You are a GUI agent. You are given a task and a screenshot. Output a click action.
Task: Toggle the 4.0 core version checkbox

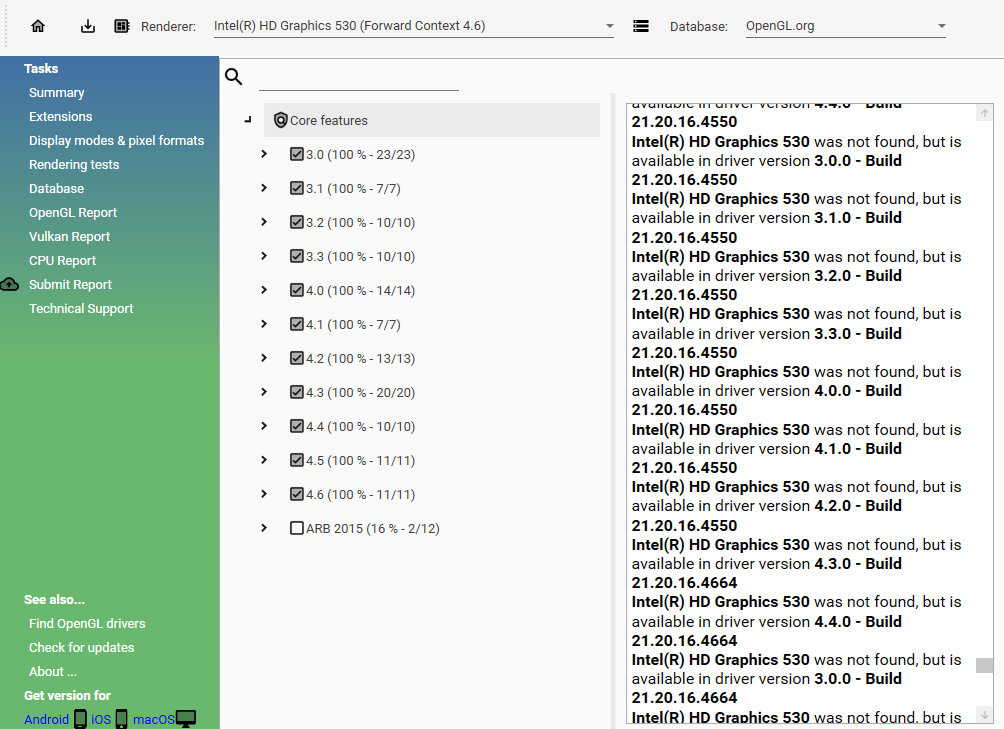(296, 289)
